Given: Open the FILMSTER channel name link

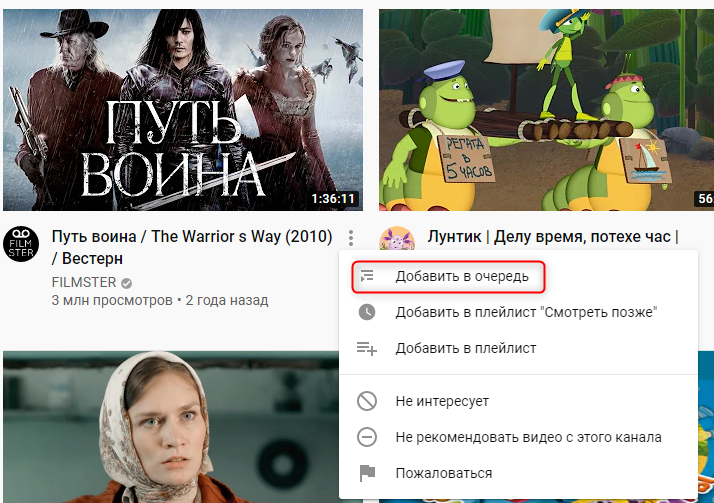Looking at the screenshot, I should (x=84, y=282).
